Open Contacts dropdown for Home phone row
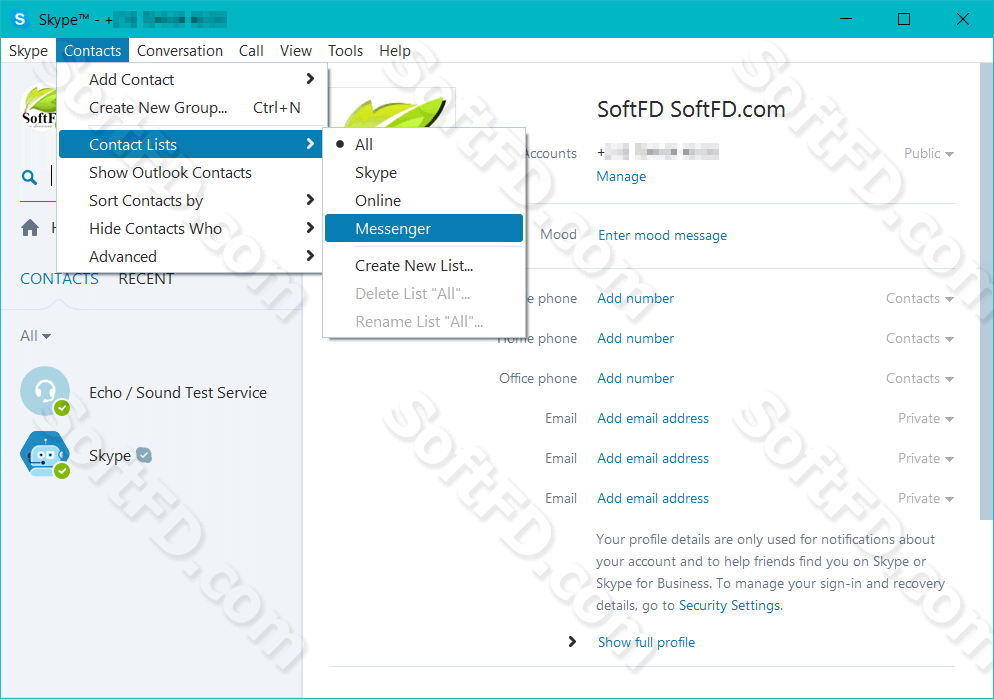Screen dimensions: 994x699 tap(920, 338)
